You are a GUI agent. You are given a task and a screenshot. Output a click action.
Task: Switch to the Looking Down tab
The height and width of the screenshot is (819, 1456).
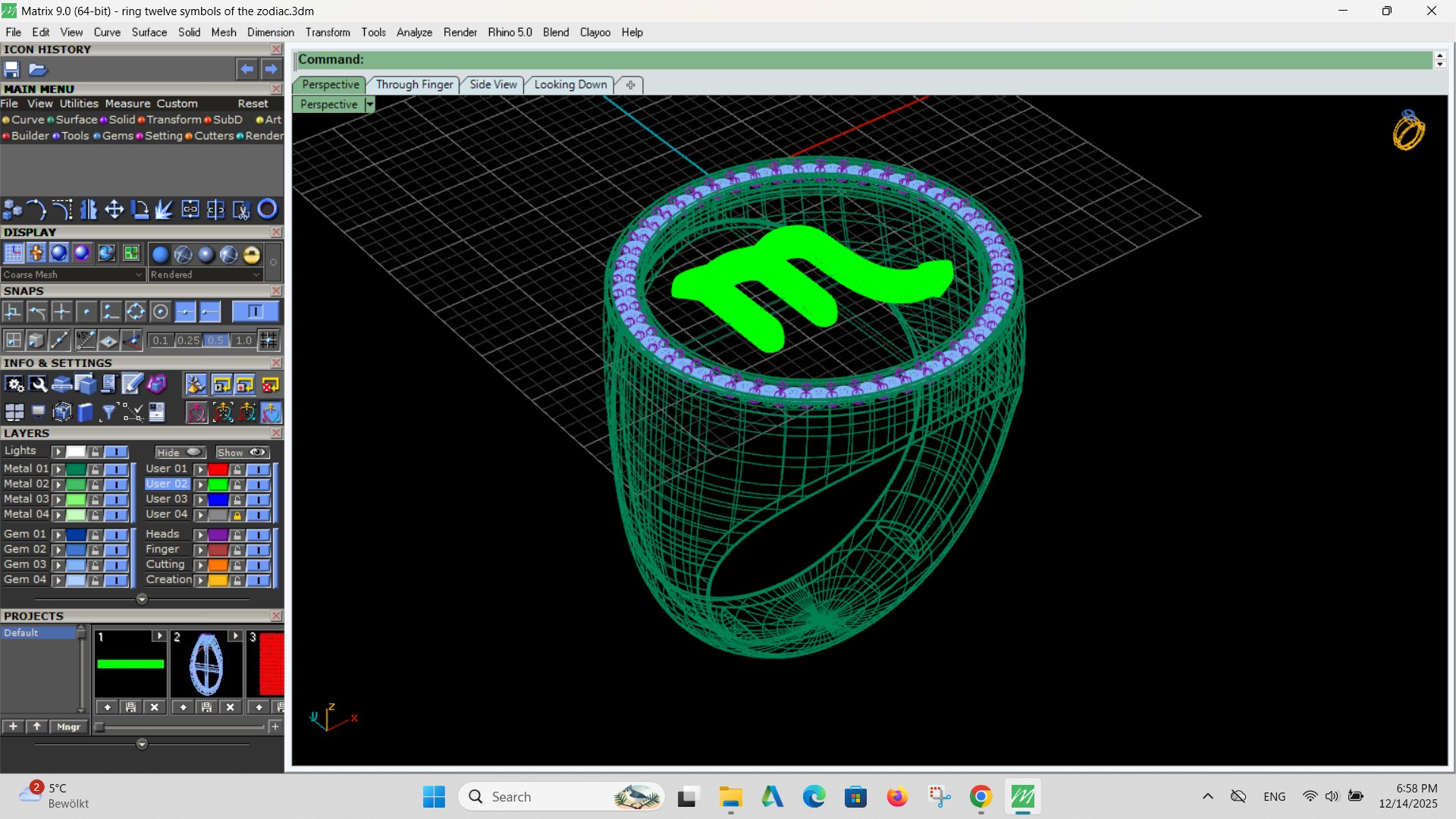coord(570,84)
